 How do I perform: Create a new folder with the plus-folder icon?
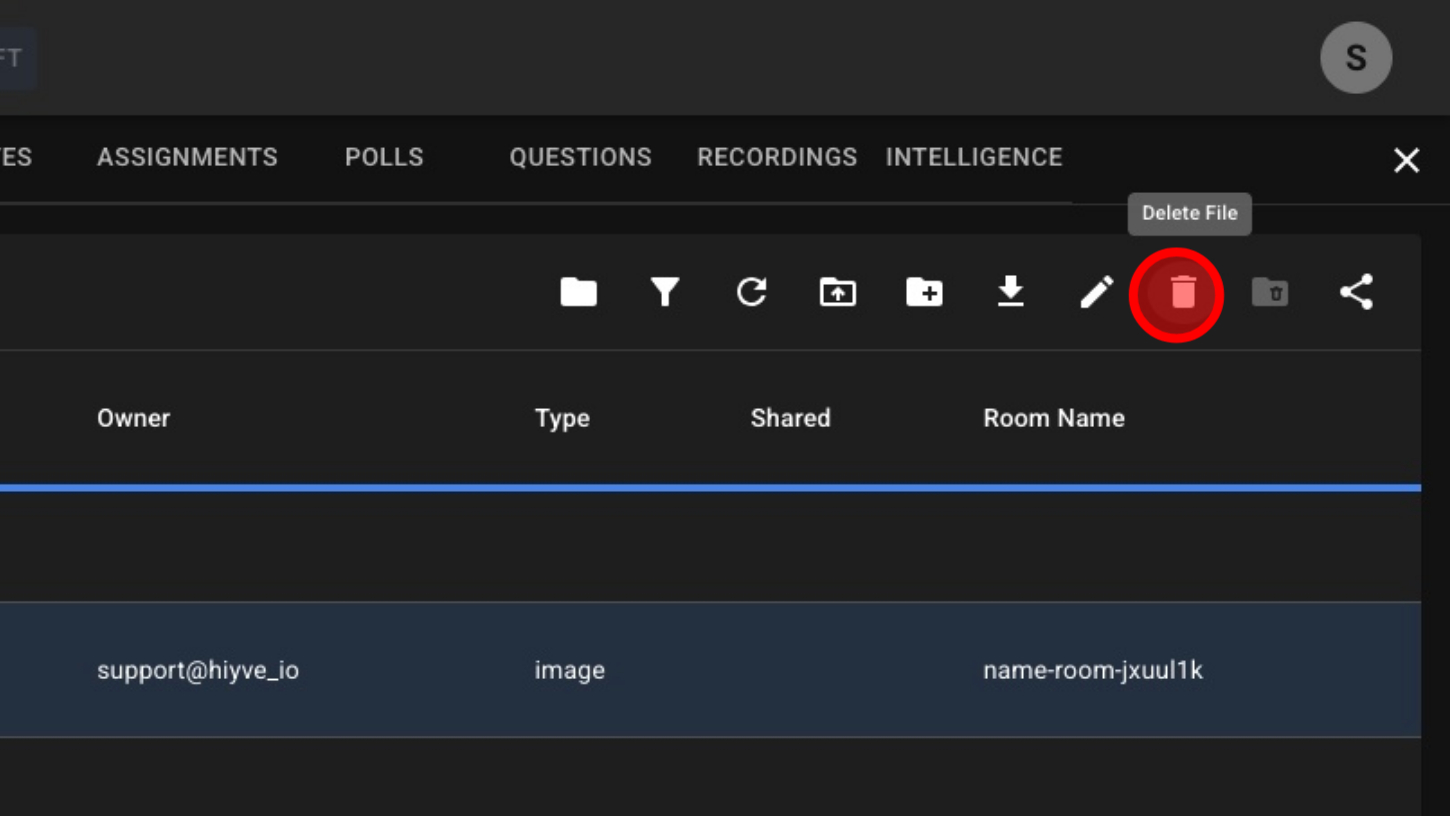click(924, 292)
